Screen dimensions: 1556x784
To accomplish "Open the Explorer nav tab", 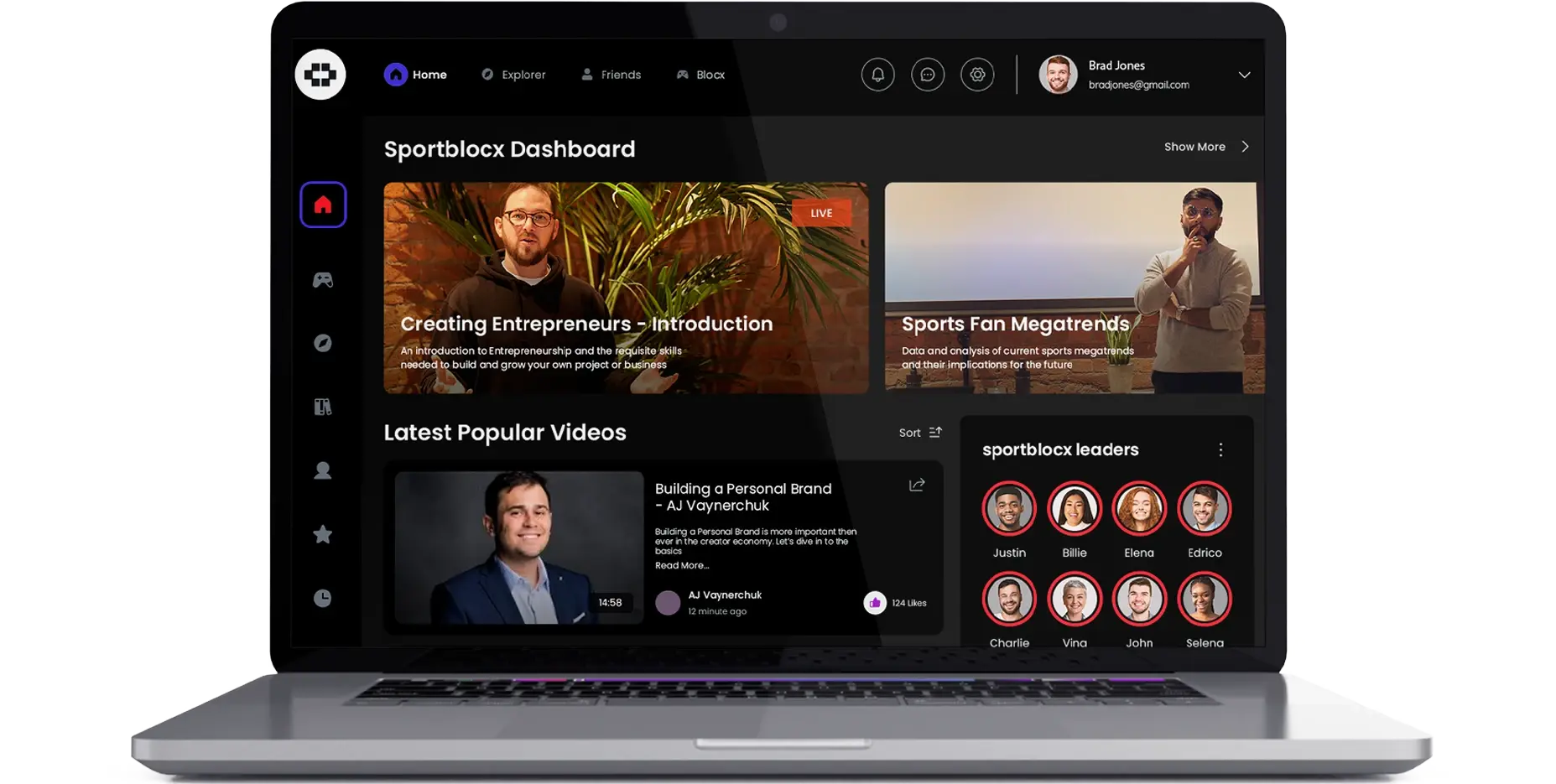I will point(513,75).
